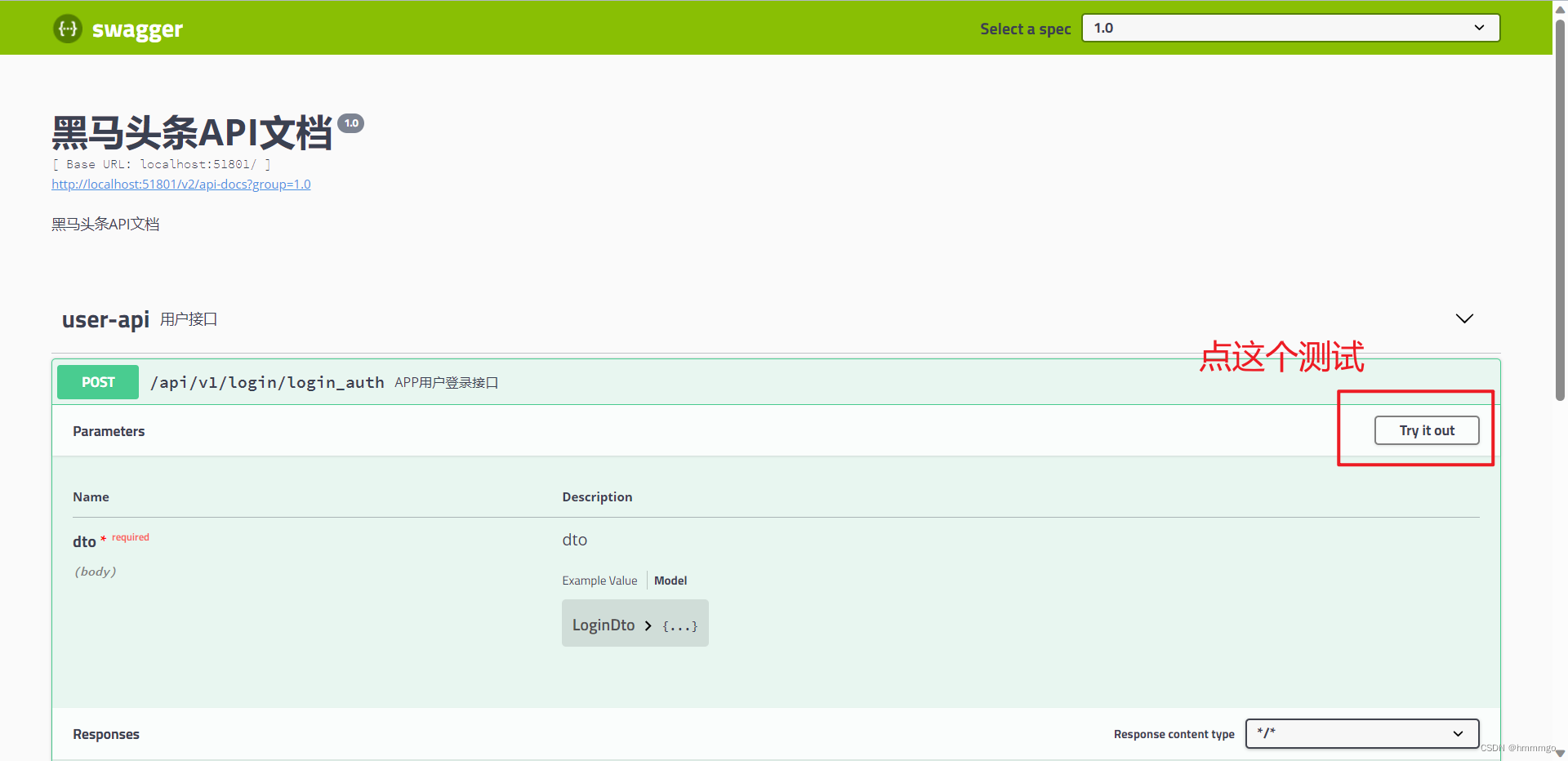Click the page vertical scrollbar thumb
The height and width of the screenshot is (761, 1568).
(x=1560, y=208)
